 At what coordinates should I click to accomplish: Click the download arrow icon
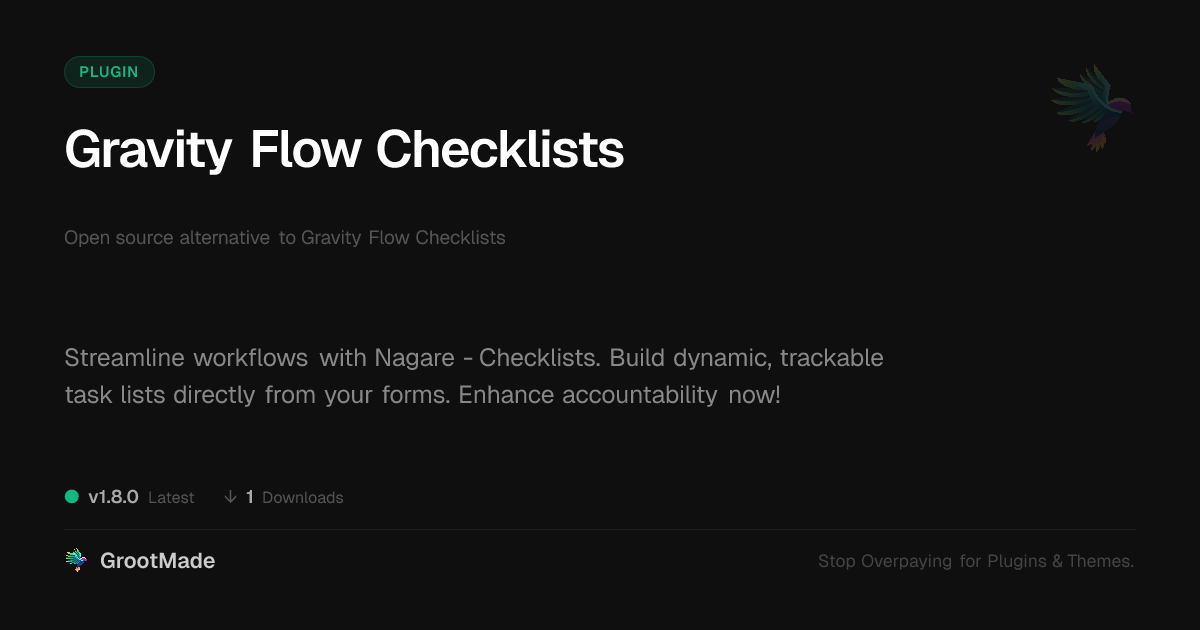click(230, 497)
